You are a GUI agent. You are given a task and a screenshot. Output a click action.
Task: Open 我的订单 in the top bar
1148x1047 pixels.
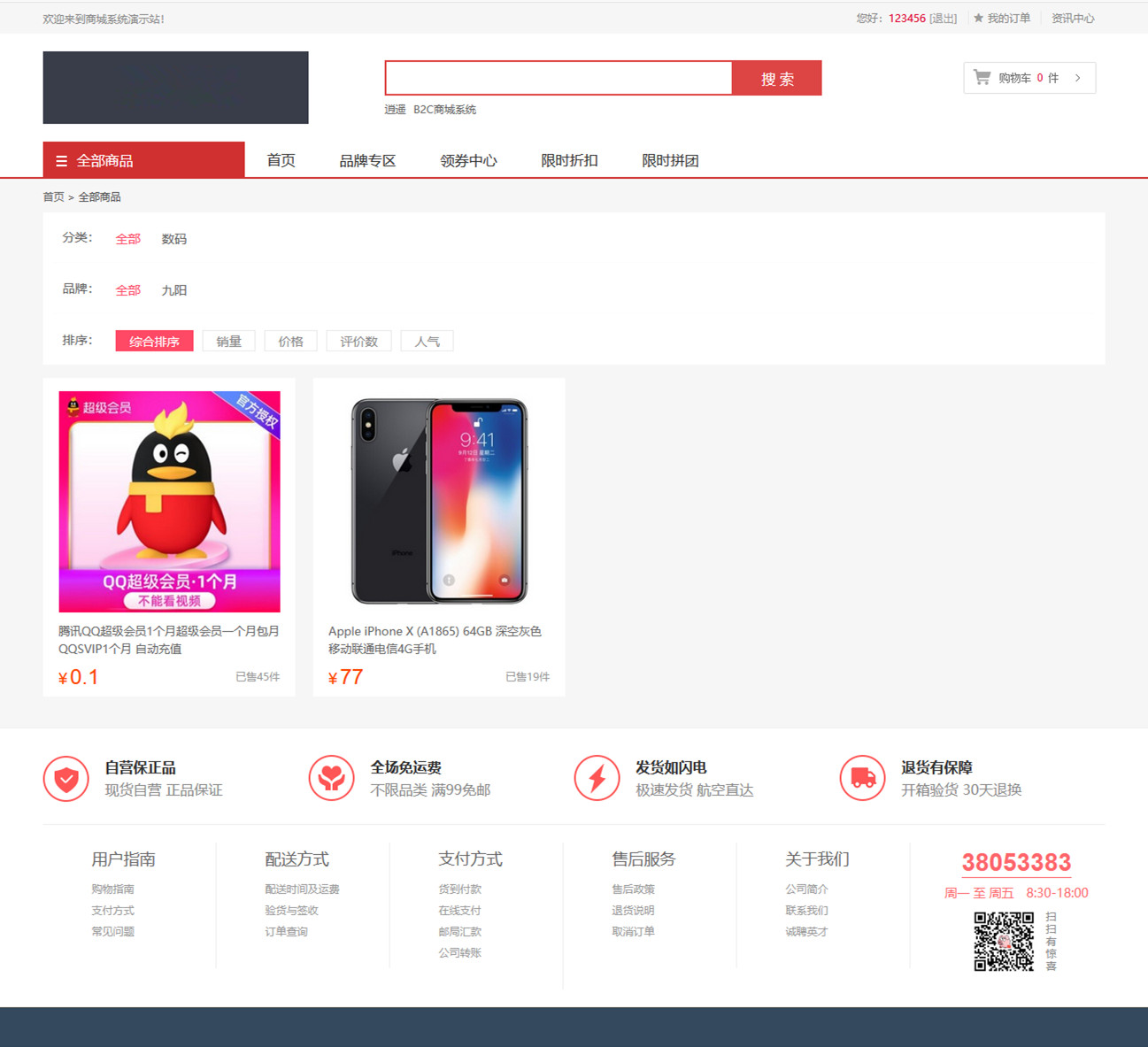(1009, 19)
